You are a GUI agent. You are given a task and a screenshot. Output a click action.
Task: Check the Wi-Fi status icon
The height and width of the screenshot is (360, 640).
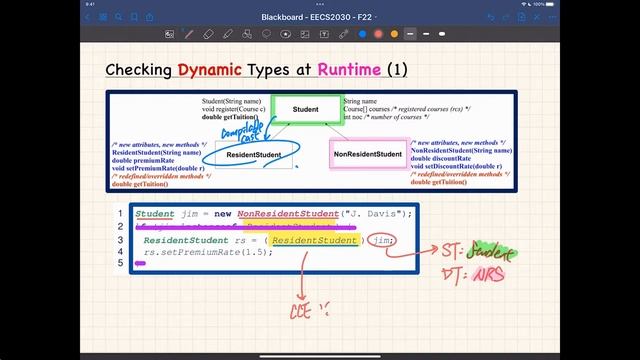click(x=524, y=4)
